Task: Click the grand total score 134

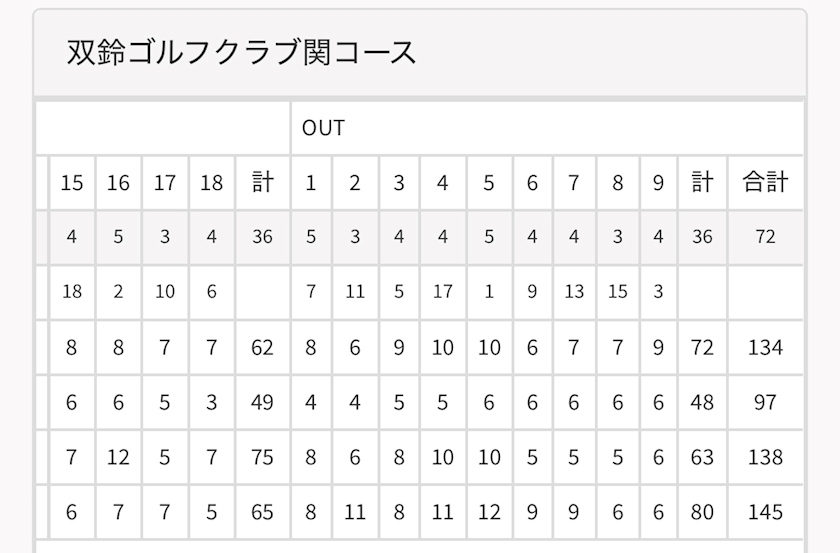Action: click(x=765, y=347)
